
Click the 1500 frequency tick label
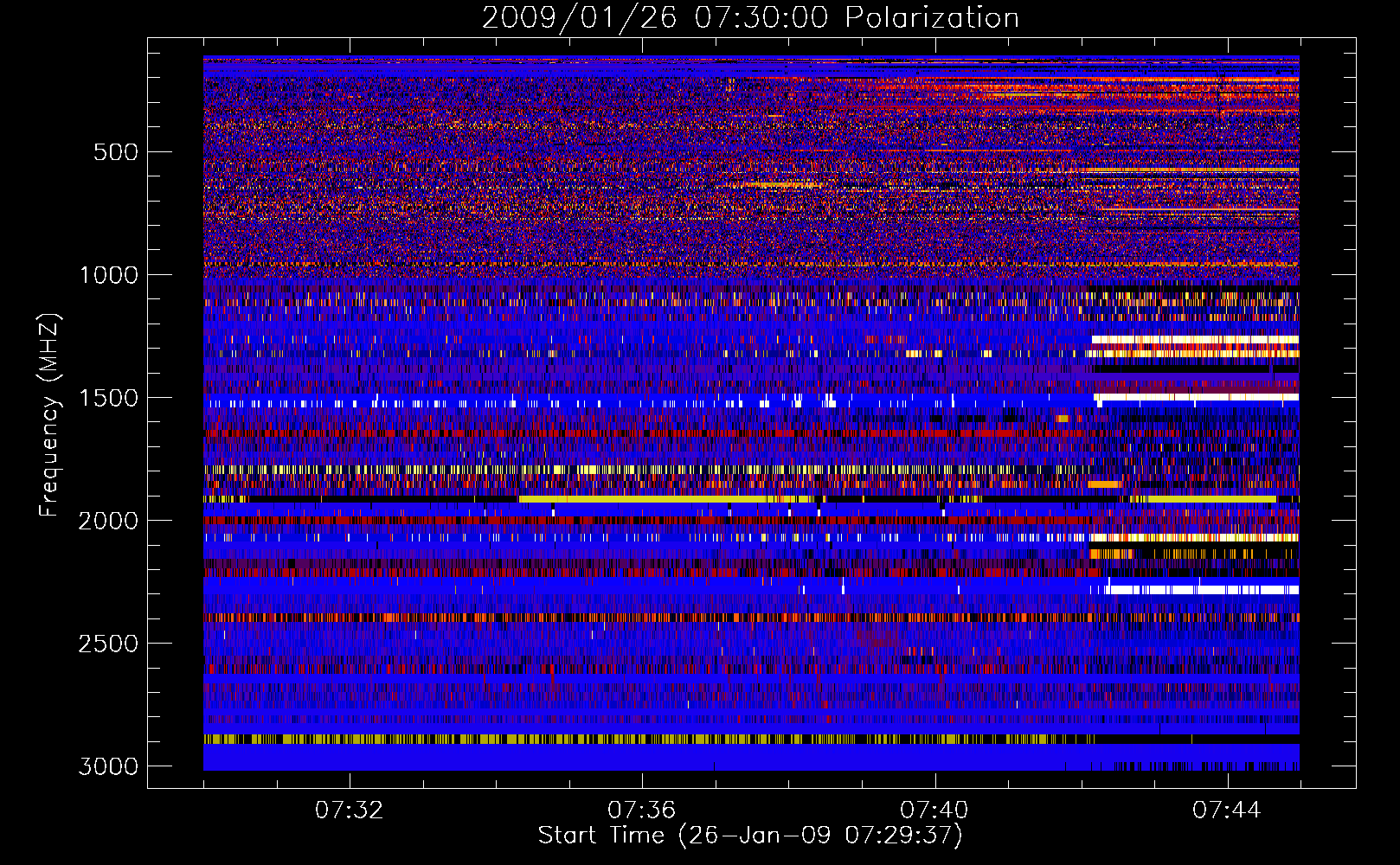click(x=108, y=398)
